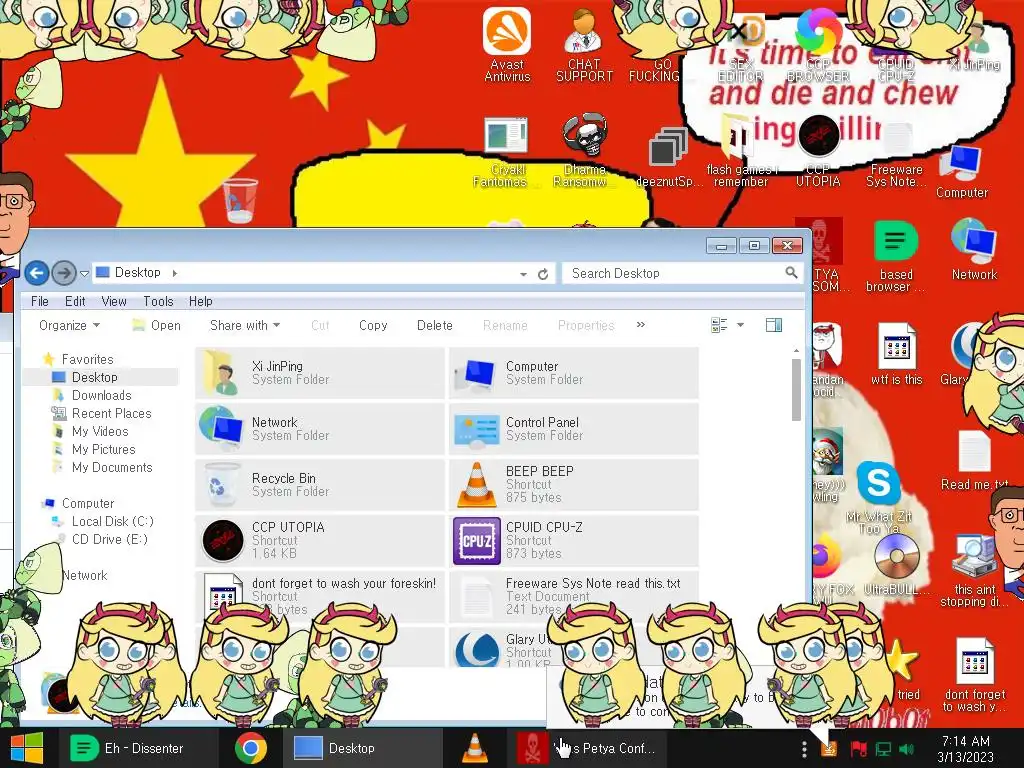Click the Eh - Dissenter taskbar button
Image resolution: width=1024 pixels, height=768 pixels.
tap(138, 748)
